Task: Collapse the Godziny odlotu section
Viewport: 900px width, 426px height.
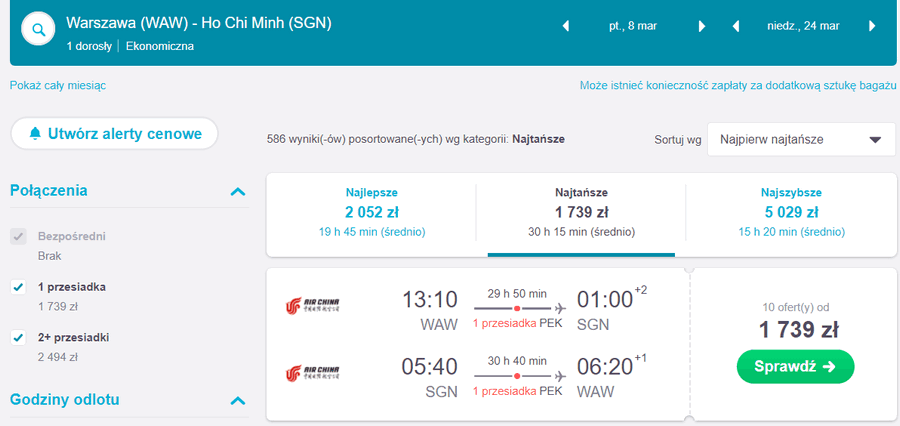Action: pyautogui.click(x=238, y=400)
